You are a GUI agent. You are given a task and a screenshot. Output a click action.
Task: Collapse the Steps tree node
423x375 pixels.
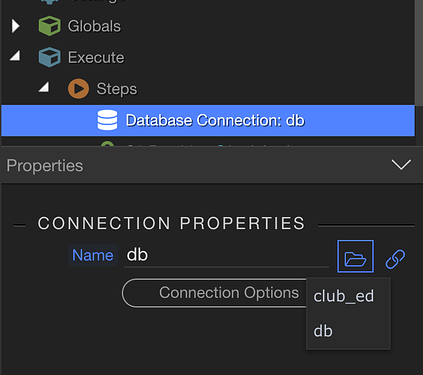pyautogui.click(x=44, y=87)
